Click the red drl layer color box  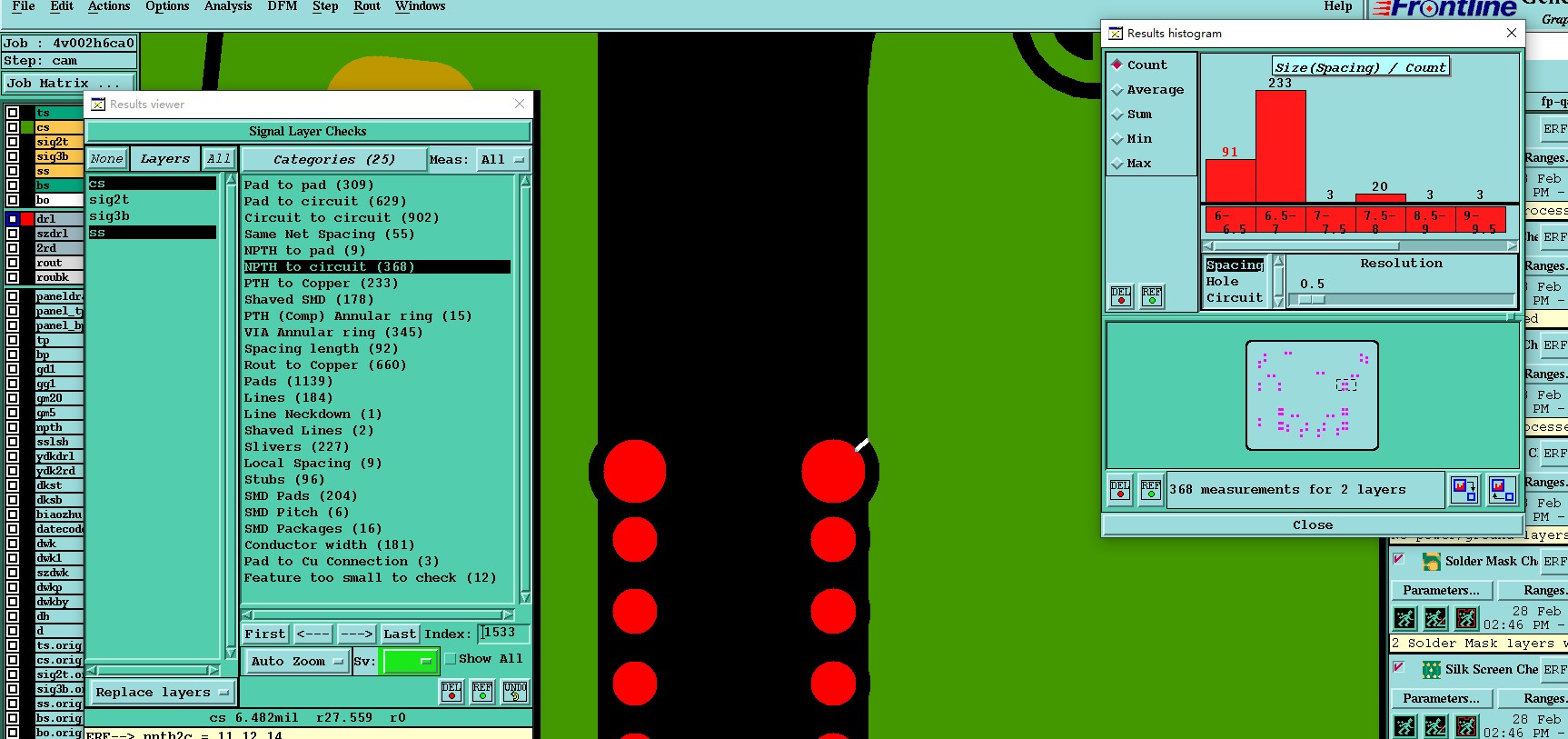[27, 219]
